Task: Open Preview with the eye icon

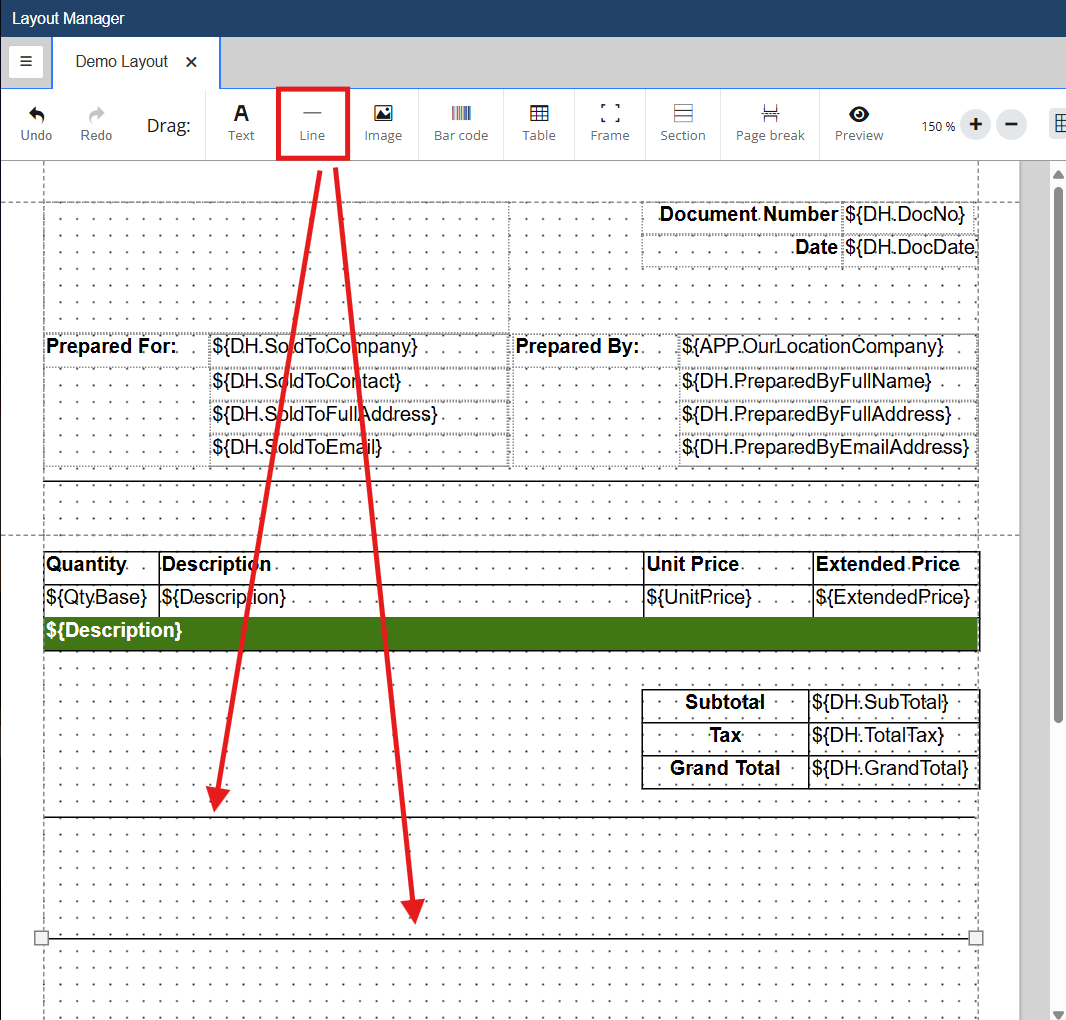Action: pyautogui.click(x=859, y=115)
